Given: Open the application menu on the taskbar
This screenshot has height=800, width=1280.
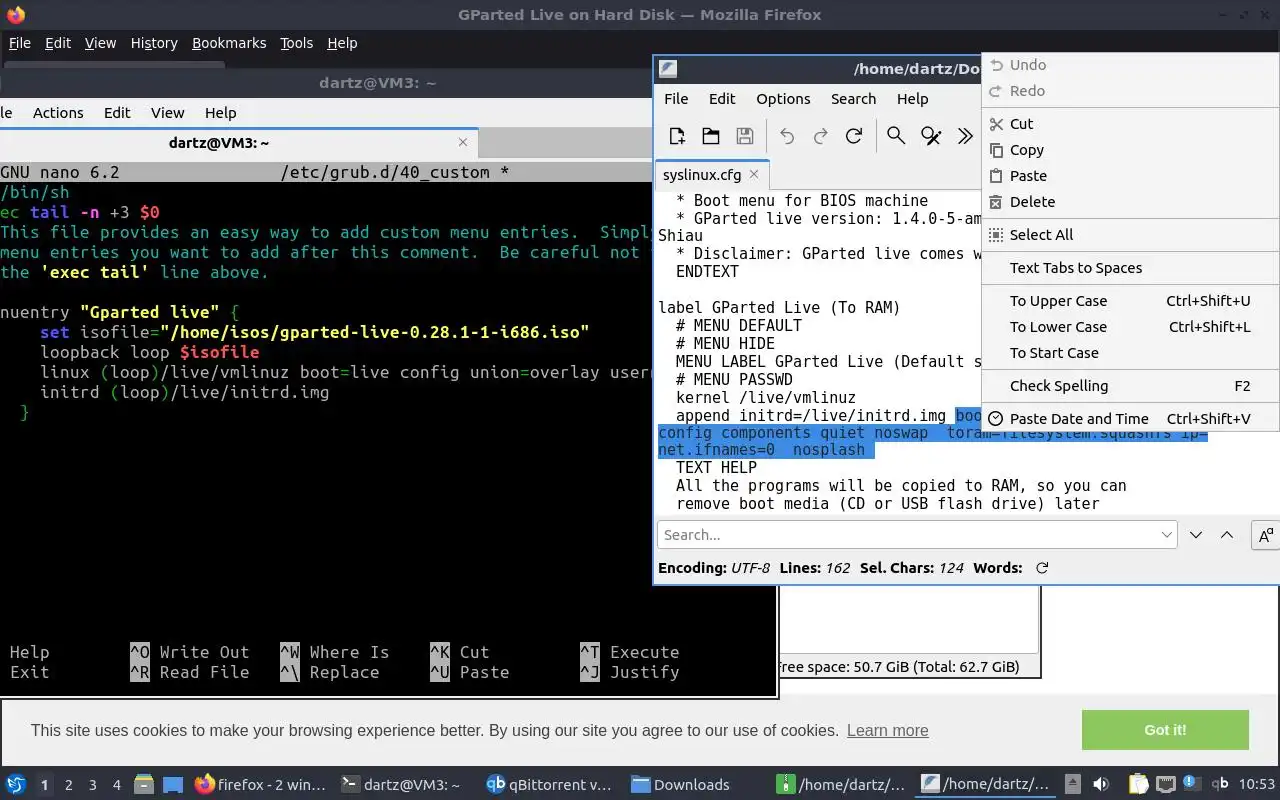Looking at the screenshot, I should (16, 785).
